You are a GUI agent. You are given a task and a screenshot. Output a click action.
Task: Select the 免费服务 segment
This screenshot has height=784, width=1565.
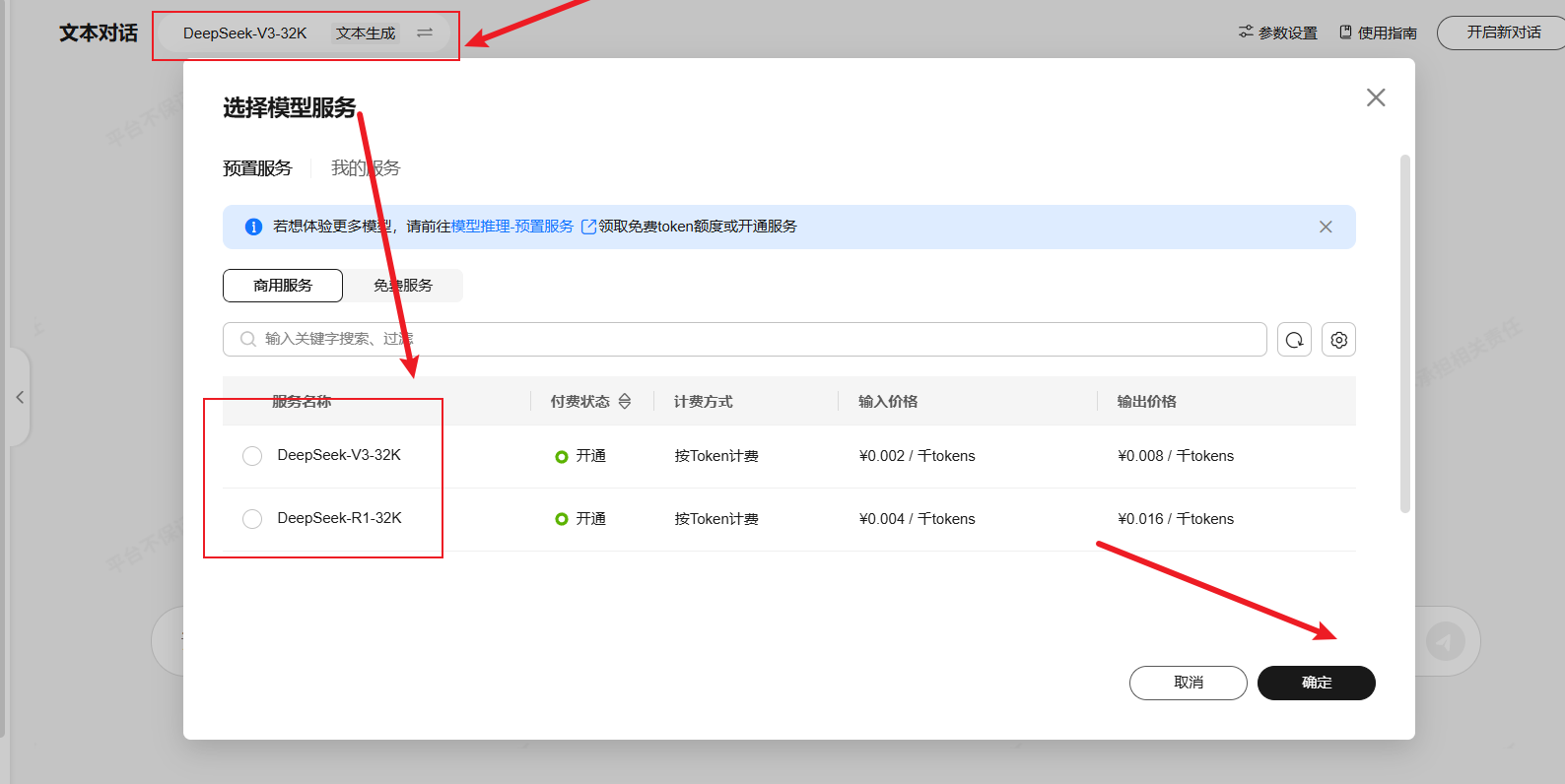[x=403, y=286]
